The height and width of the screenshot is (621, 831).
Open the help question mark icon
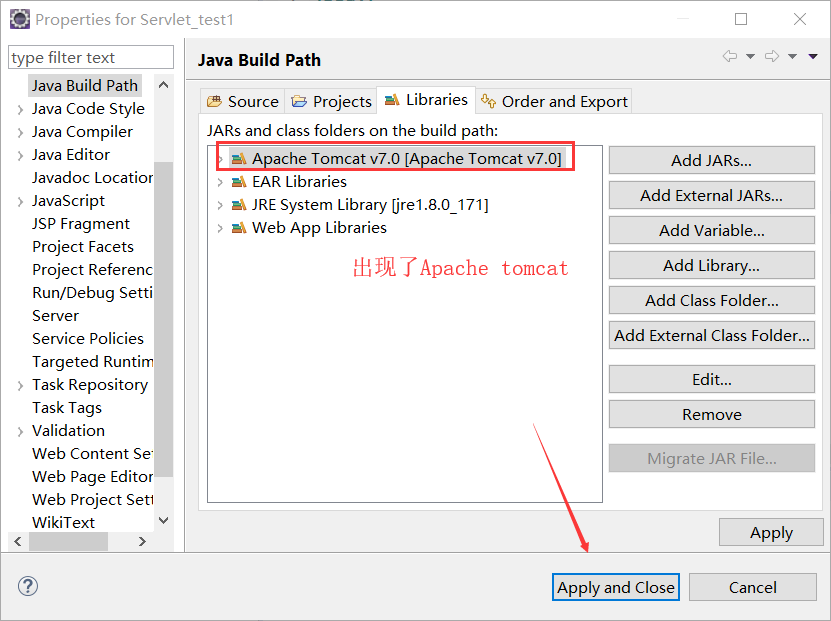28,586
